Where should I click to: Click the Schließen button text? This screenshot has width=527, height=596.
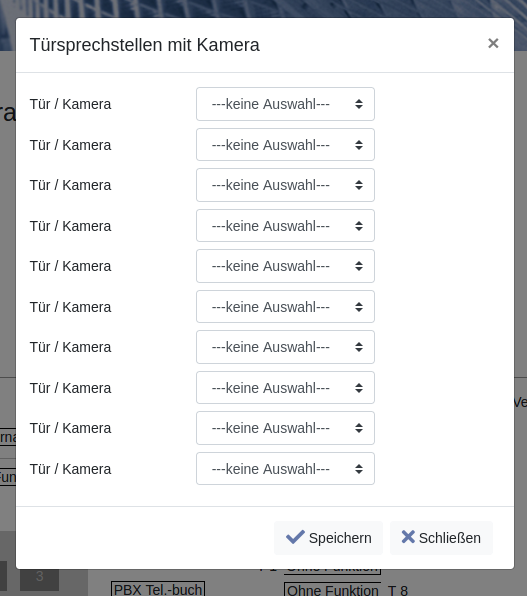pyautogui.click(x=450, y=538)
